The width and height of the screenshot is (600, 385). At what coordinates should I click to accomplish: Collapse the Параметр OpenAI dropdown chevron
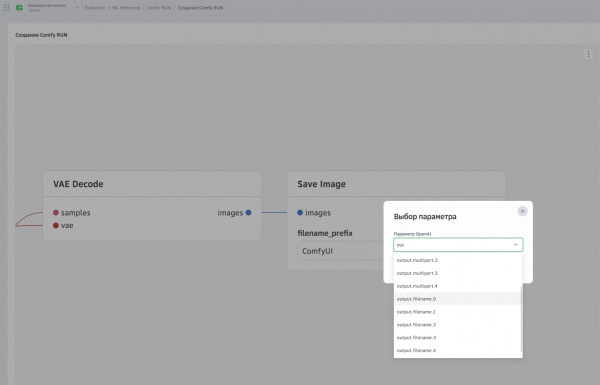tap(515, 245)
